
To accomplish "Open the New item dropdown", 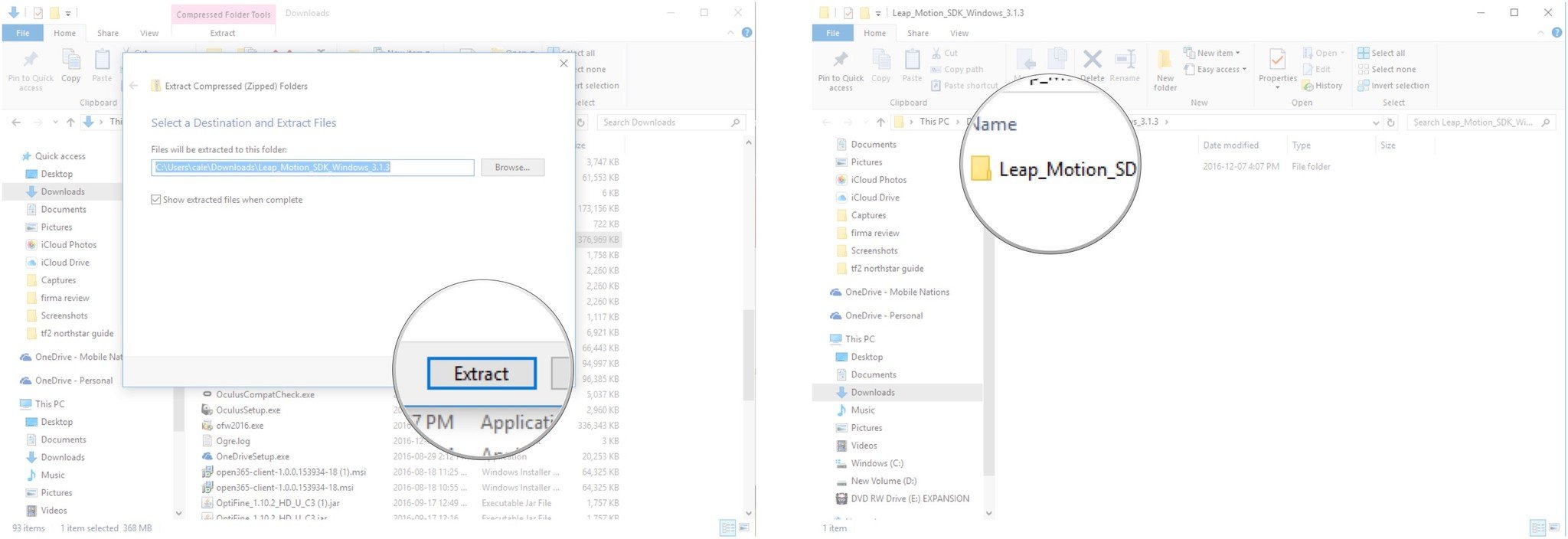I will click(x=1212, y=53).
